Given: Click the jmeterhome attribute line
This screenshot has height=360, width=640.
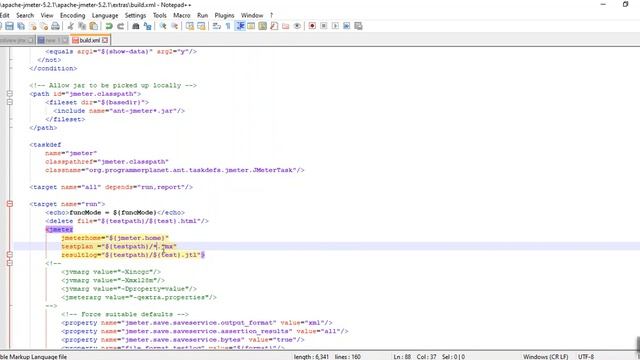Looking at the screenshot, I should tap(115, 238).
